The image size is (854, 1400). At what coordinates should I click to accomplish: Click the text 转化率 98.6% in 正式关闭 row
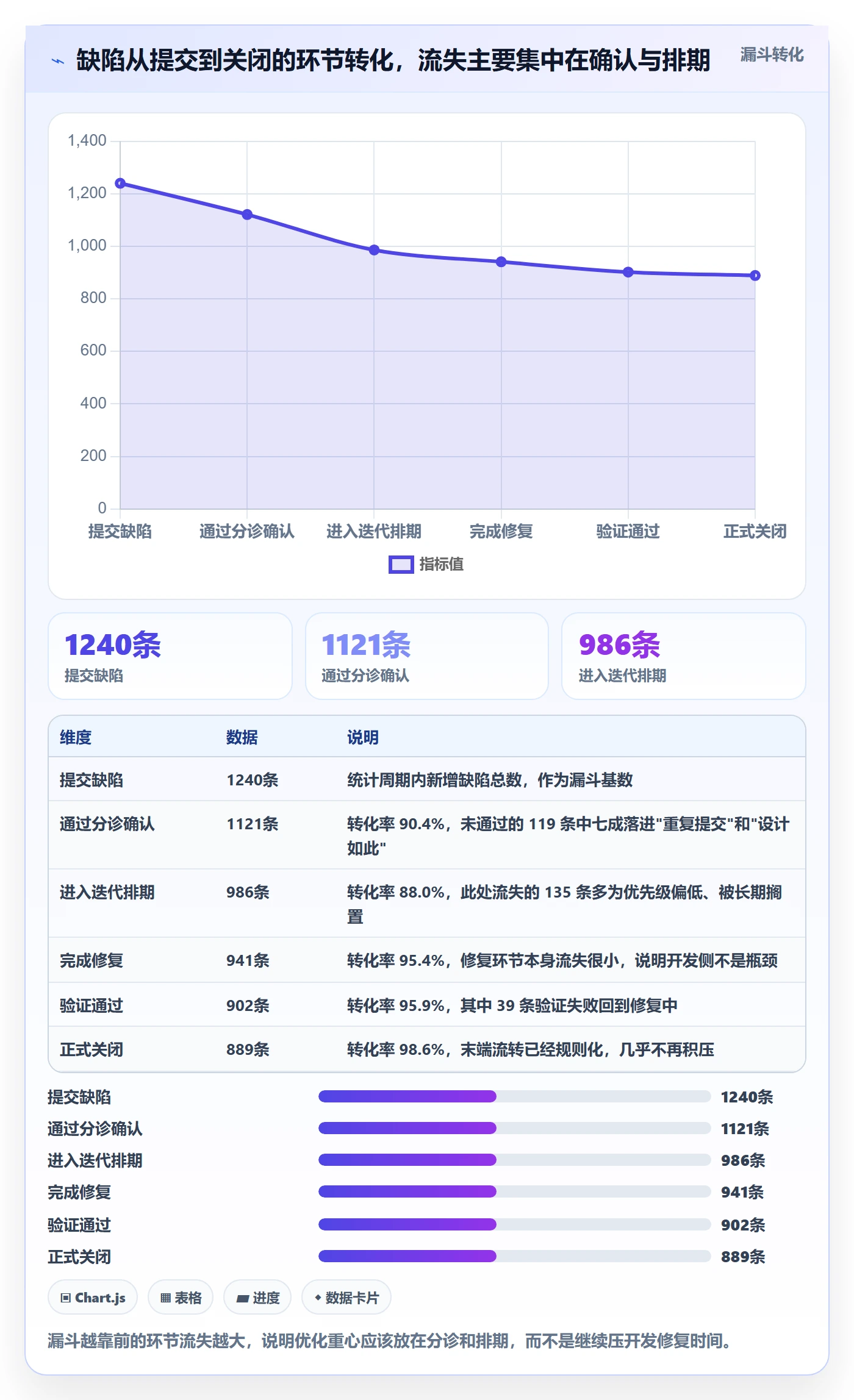point(396,1049)
